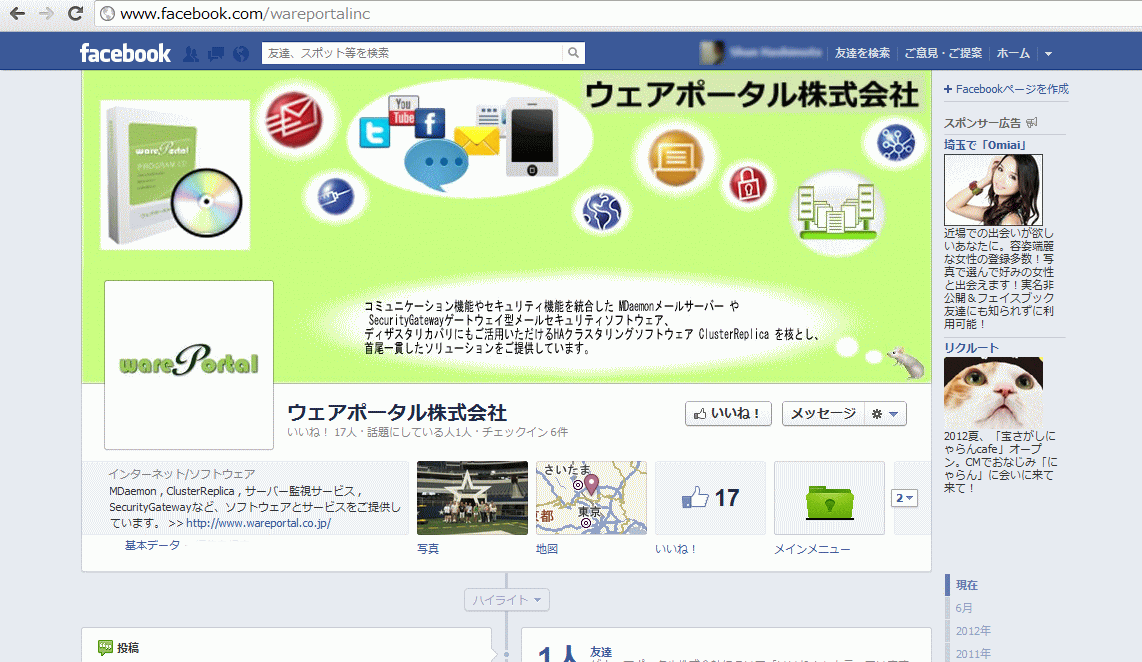Click the 投稿 post tab

pos(119,647)
